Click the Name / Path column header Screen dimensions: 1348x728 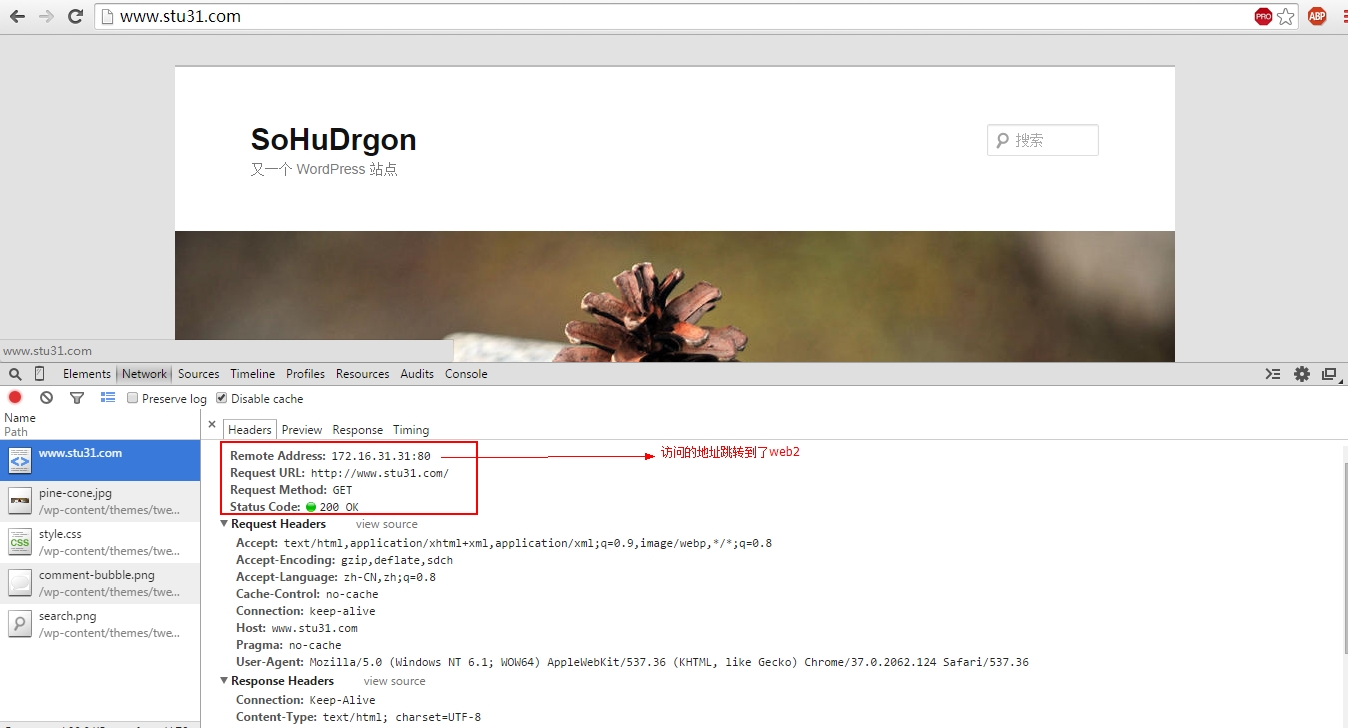100,425
